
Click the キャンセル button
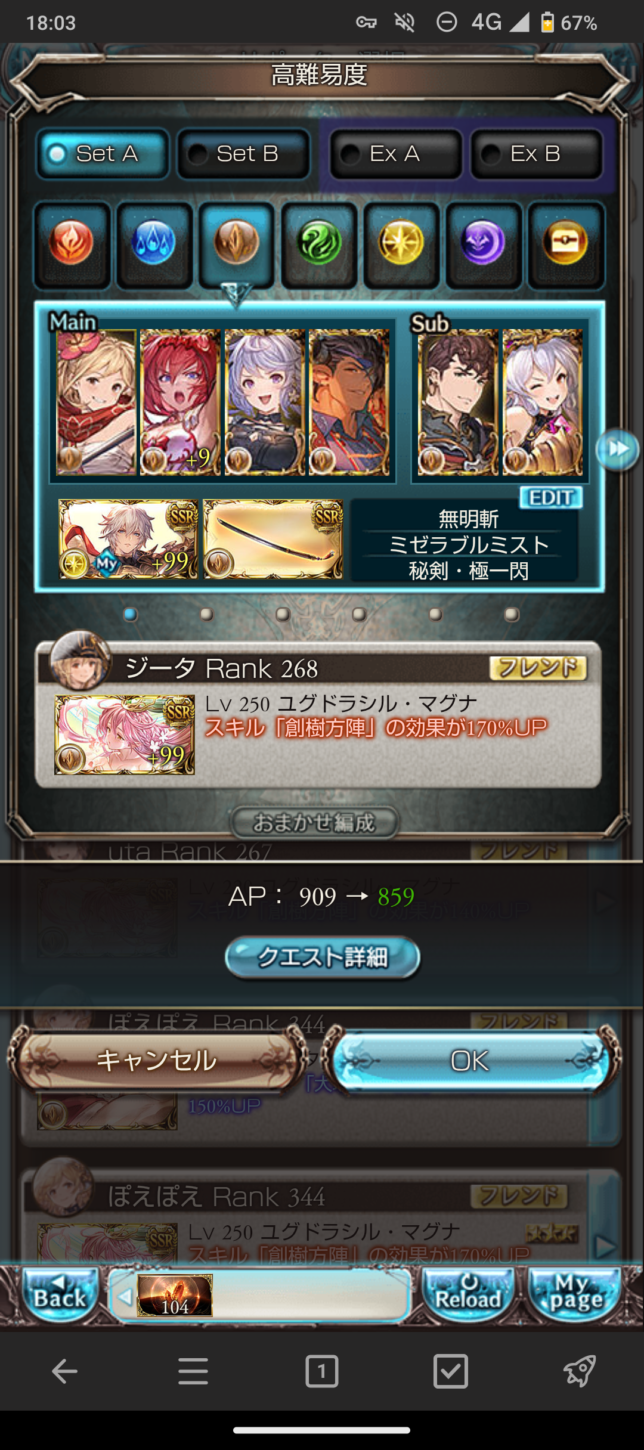coord(155,1060)
